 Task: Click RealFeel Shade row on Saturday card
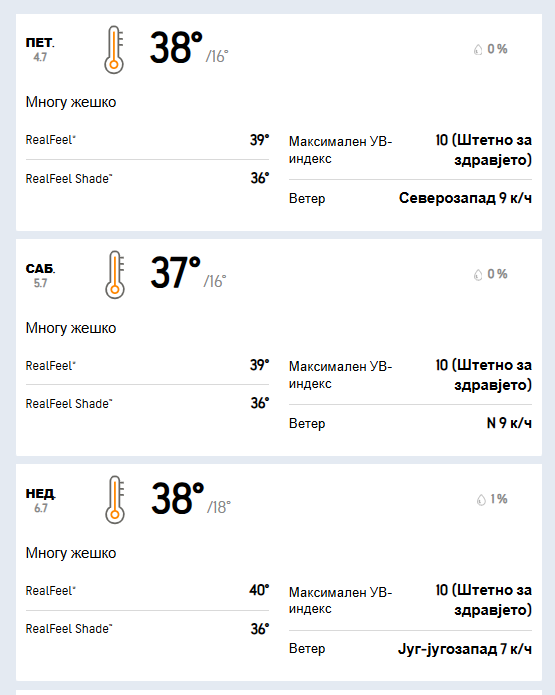click(x=147, y=403)
